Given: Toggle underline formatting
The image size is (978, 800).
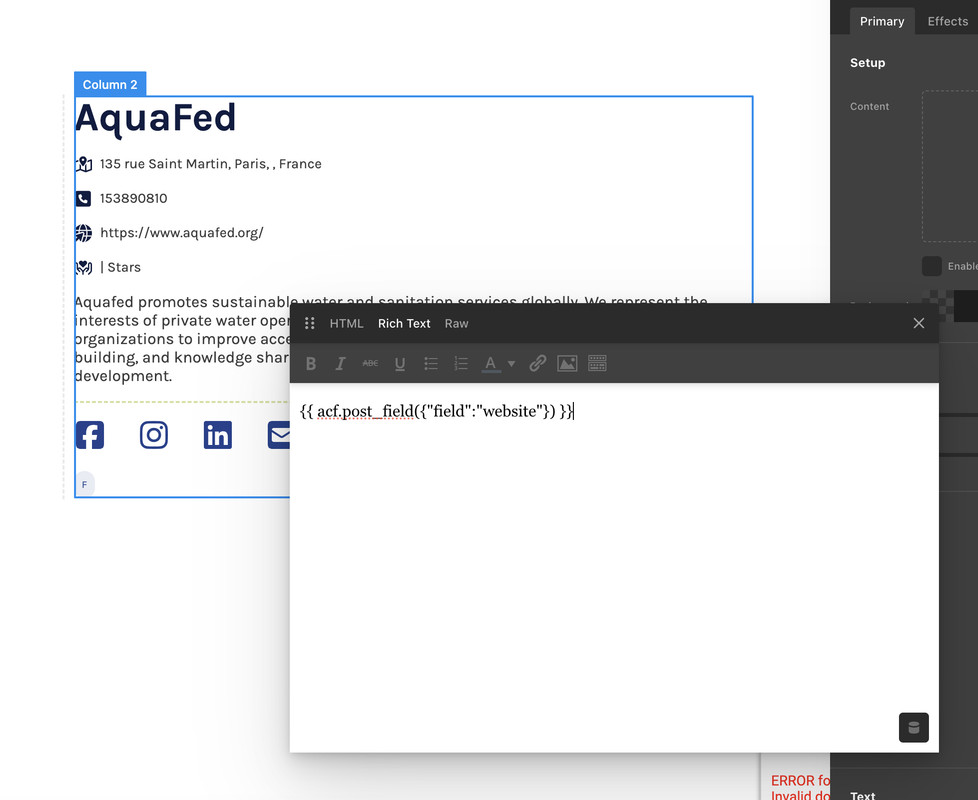Looking at the screenshot, I should click(x=400, y=364).
